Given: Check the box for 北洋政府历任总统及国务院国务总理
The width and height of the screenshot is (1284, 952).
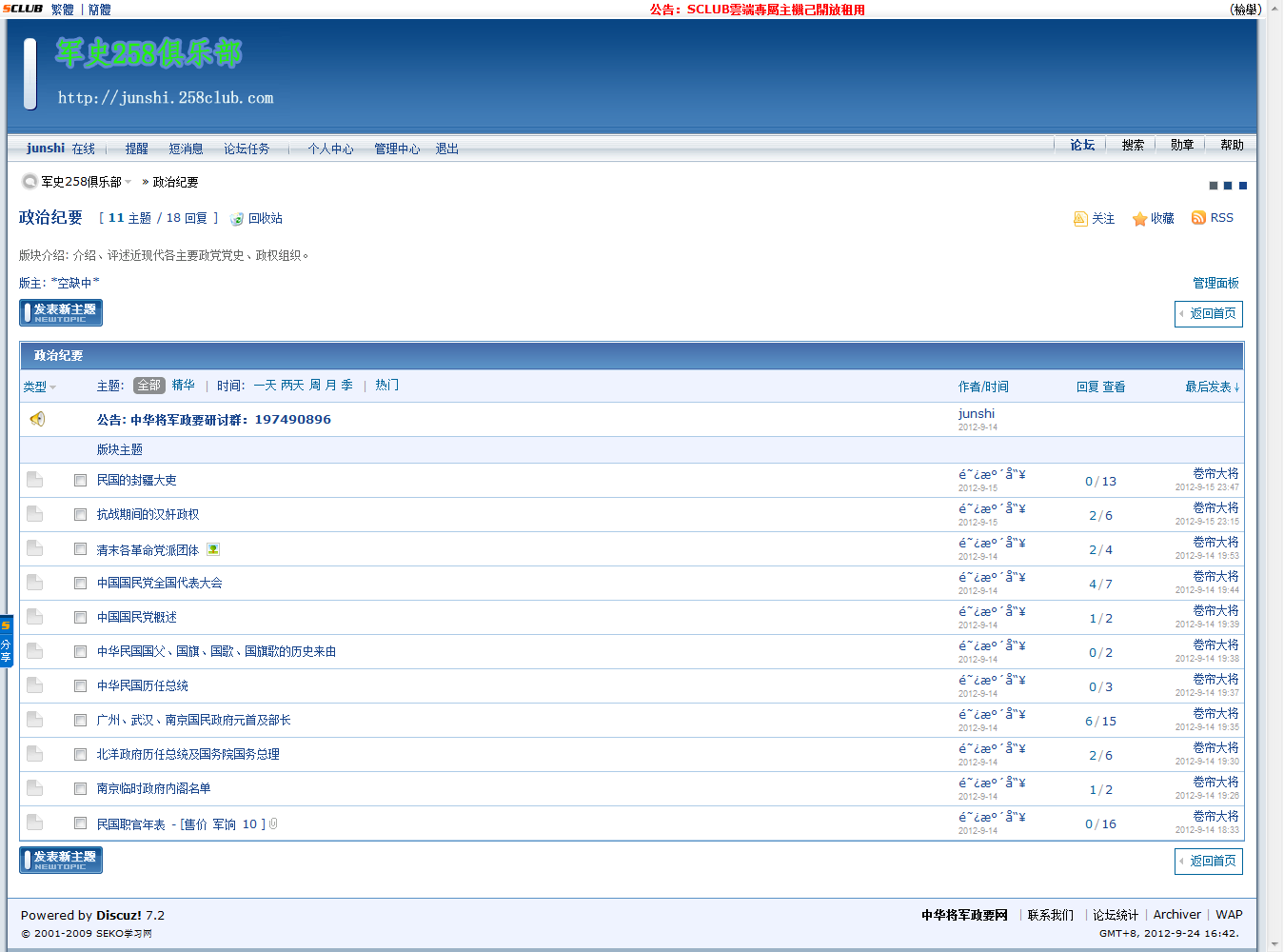Looking at the screenshot, I should (x=81, y=755).
